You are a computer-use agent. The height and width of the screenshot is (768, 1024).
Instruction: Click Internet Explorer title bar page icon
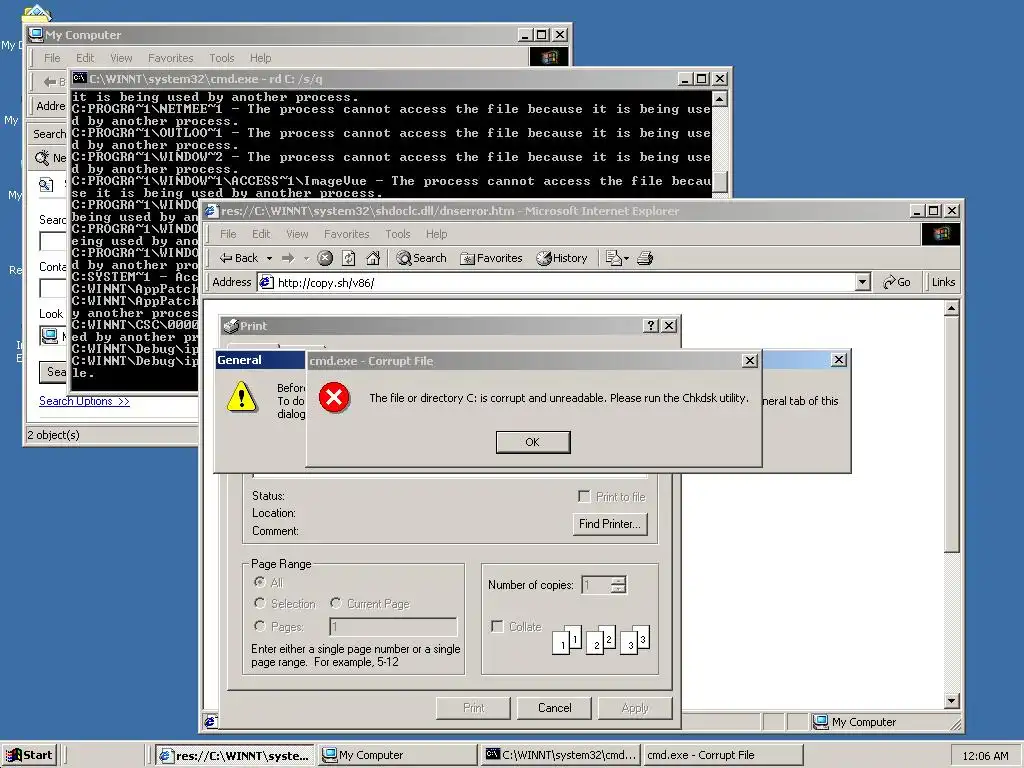point(211,210)
